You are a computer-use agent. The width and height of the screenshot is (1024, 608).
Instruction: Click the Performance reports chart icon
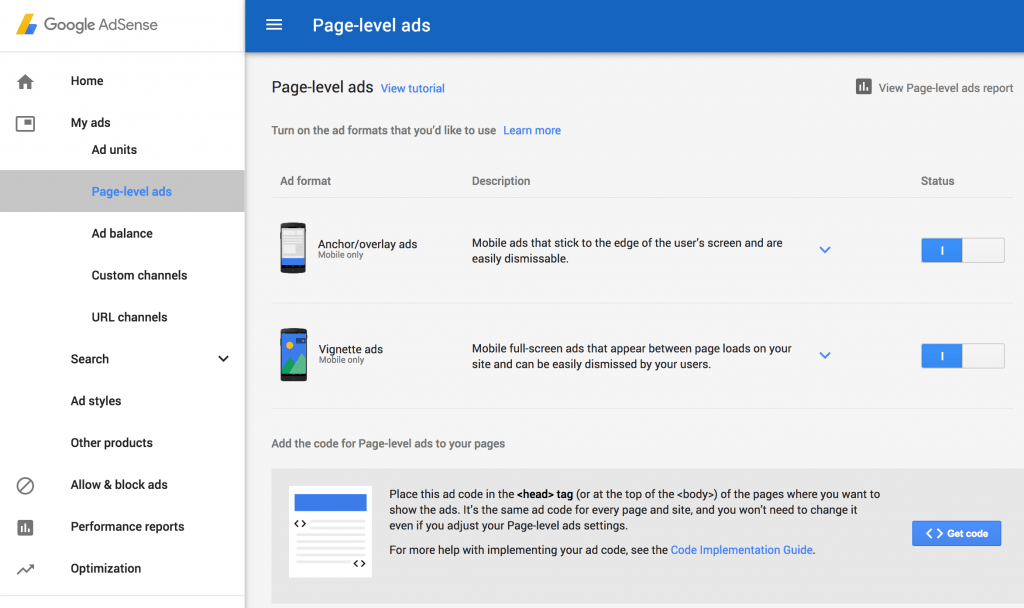point(26,527)
